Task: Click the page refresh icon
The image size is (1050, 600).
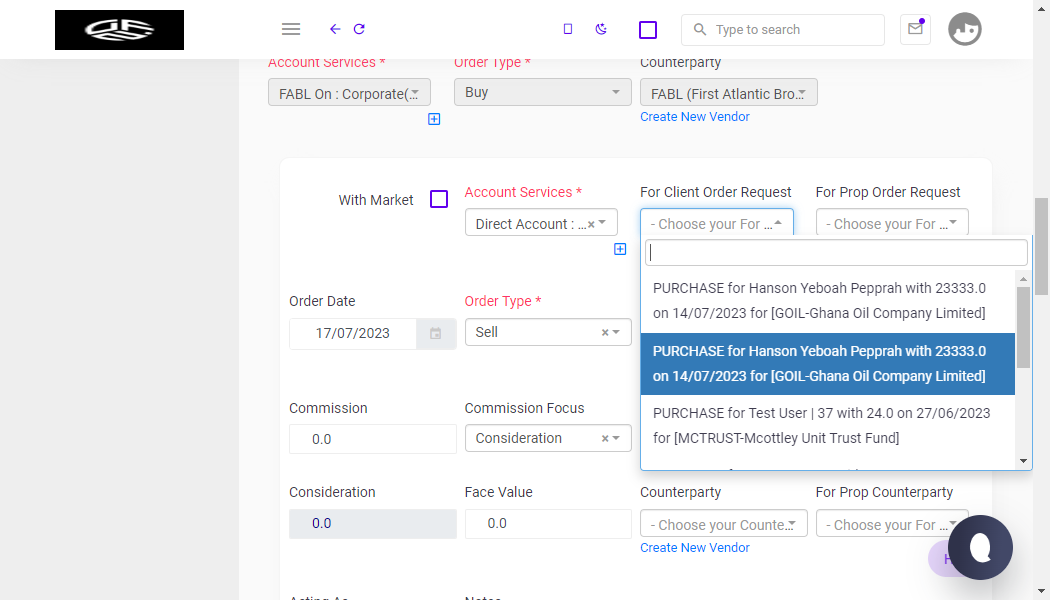Action: [x=359, y=29]
